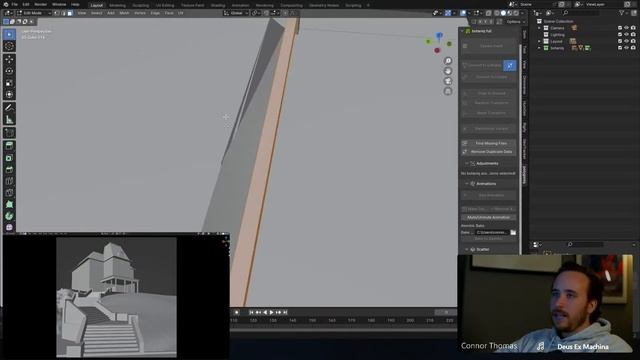Open the Mesh menu in viewport header

point(124,13)
